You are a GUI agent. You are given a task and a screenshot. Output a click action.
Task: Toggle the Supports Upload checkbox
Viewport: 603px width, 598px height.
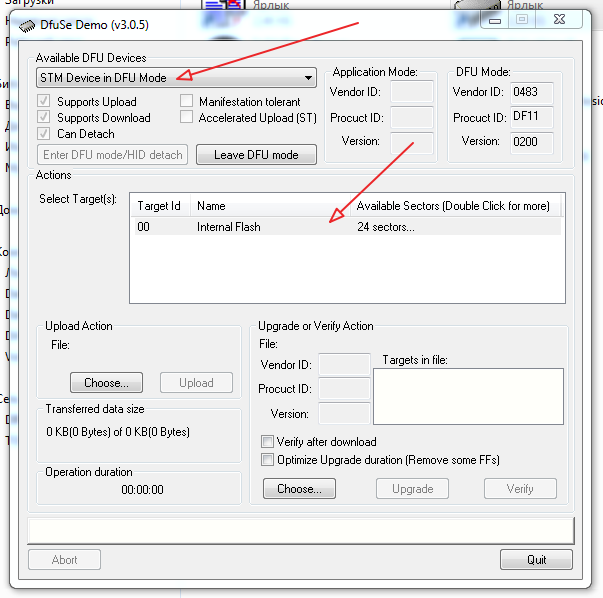coord(43,101)
